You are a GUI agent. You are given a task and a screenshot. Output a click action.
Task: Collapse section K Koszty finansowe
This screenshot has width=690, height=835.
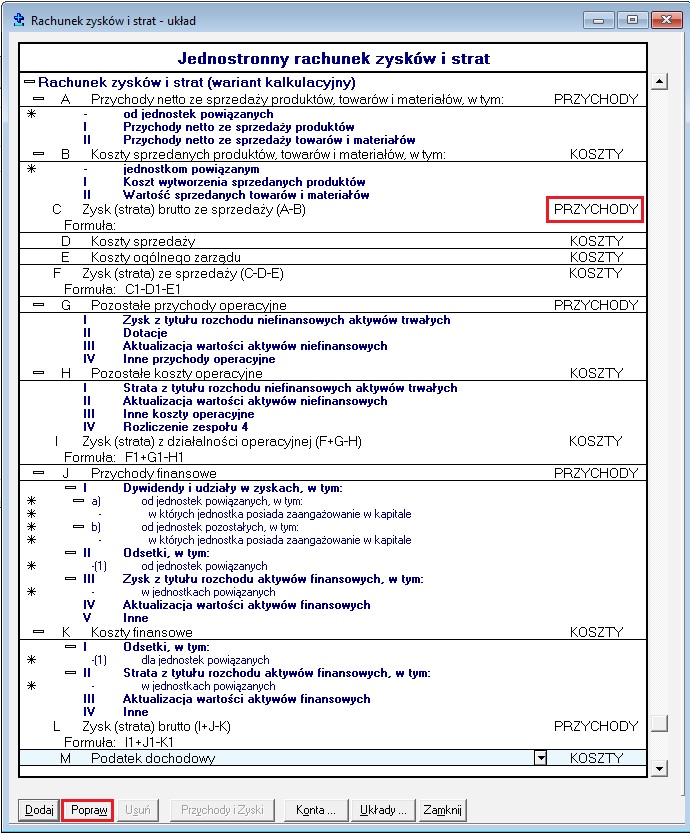(38, 632)
